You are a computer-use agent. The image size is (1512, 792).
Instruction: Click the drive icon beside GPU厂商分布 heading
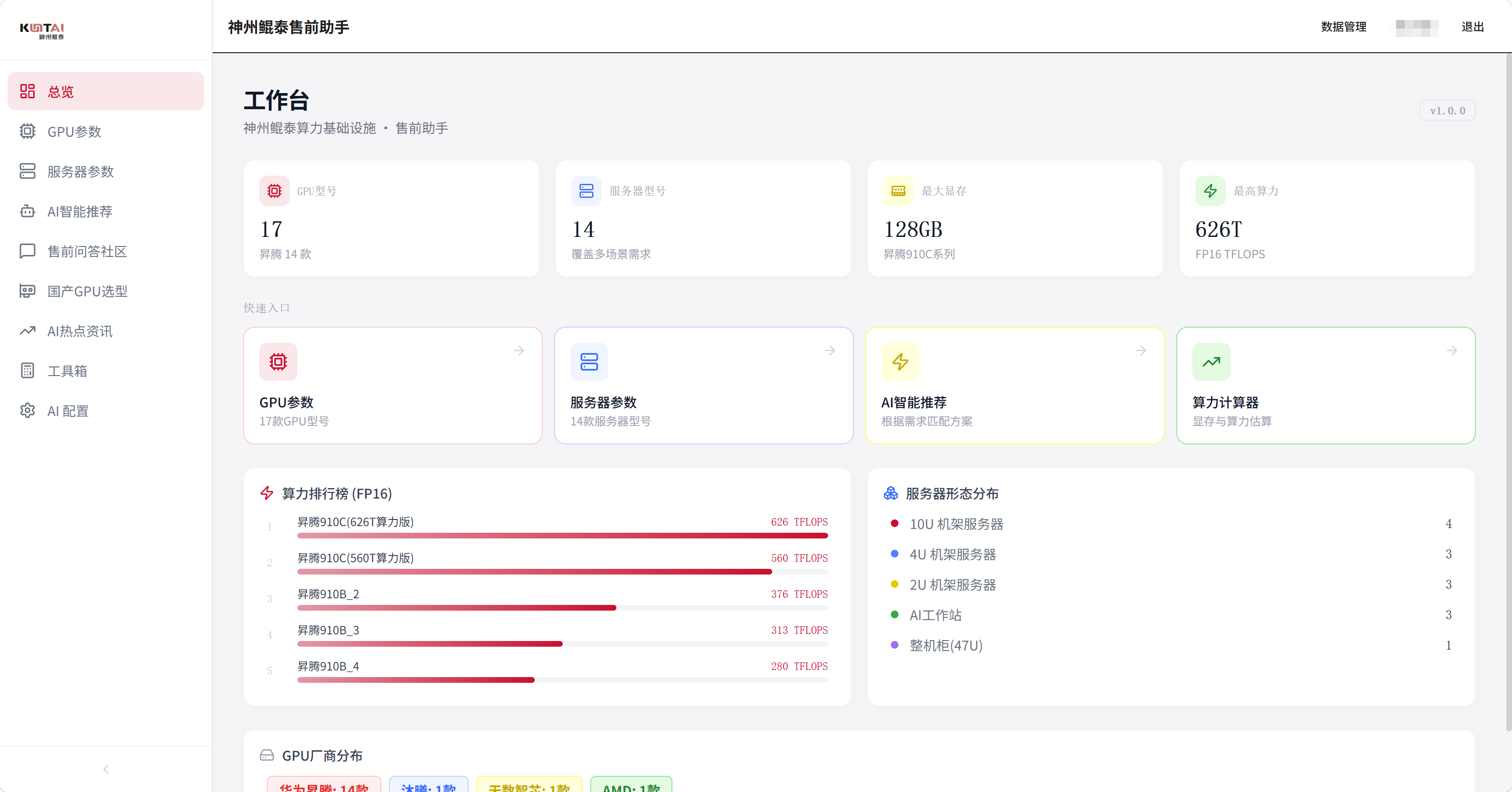tap(267, 755)
